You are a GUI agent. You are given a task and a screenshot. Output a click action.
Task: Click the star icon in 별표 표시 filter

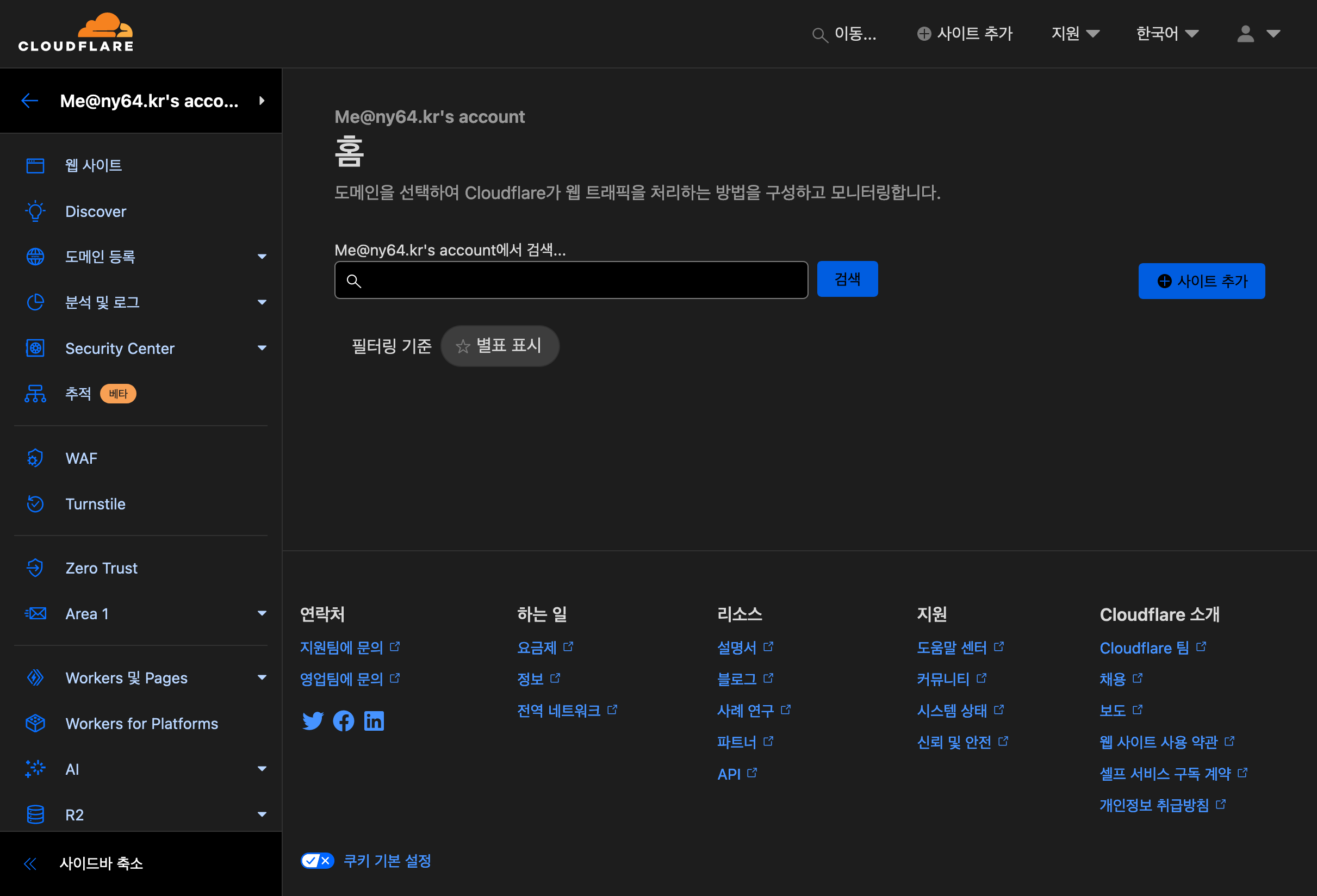click(x=463, y=346)
